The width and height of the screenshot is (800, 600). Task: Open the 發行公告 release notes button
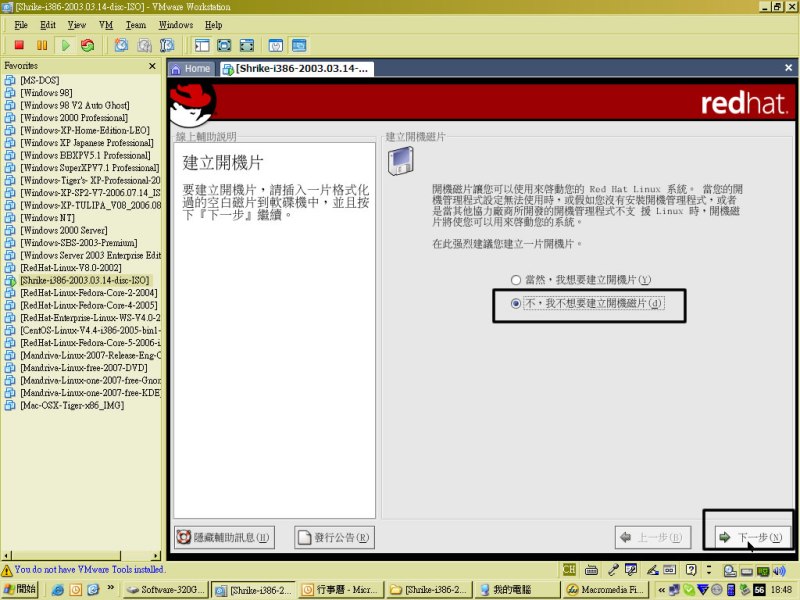[x=334, y=538]
